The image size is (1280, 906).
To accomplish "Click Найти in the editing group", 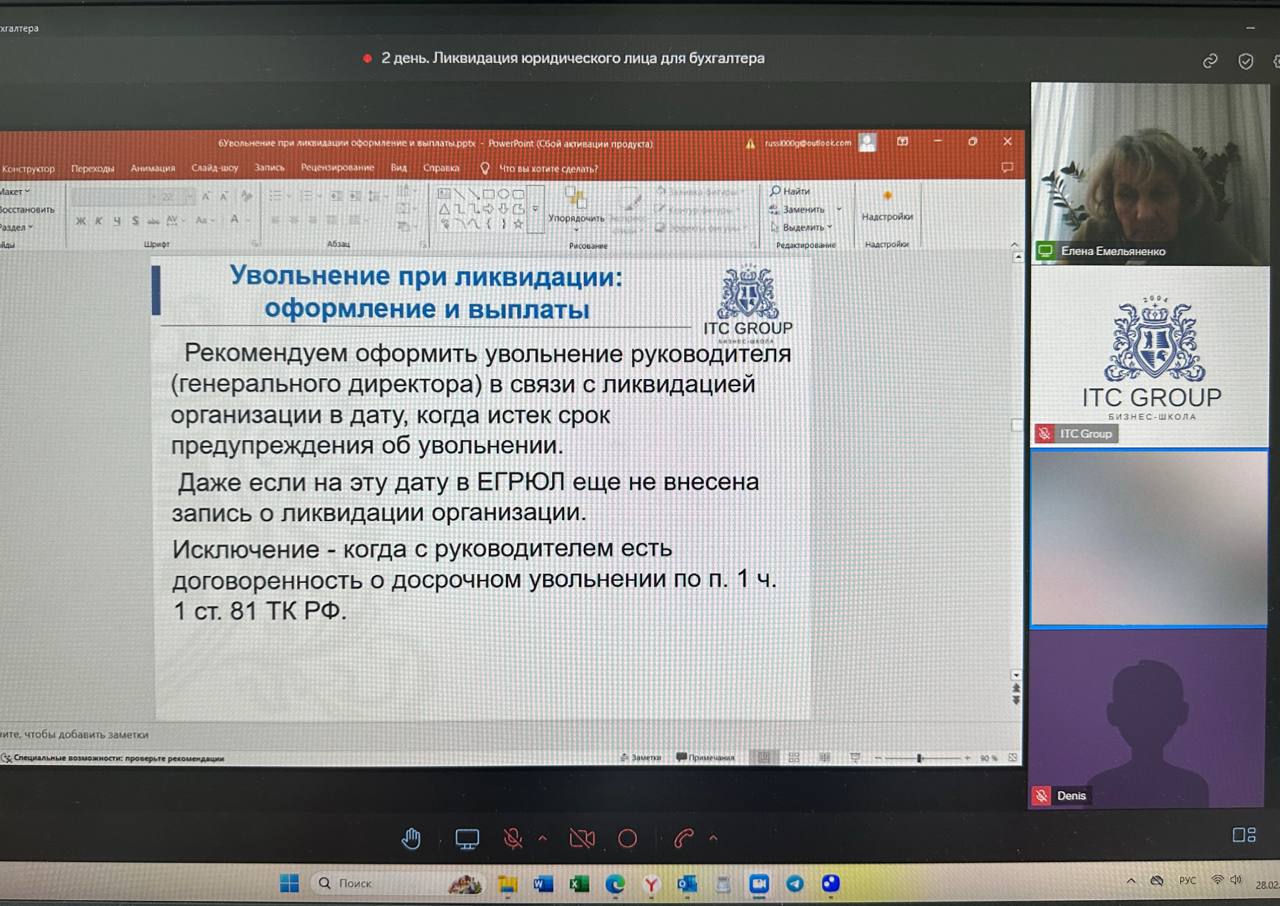I will point(790,191).
